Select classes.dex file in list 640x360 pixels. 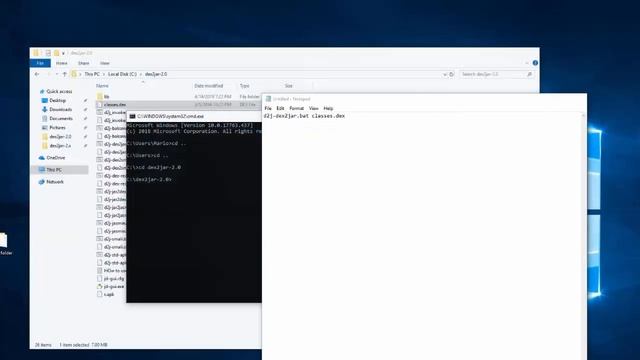[x=115, y=105]
